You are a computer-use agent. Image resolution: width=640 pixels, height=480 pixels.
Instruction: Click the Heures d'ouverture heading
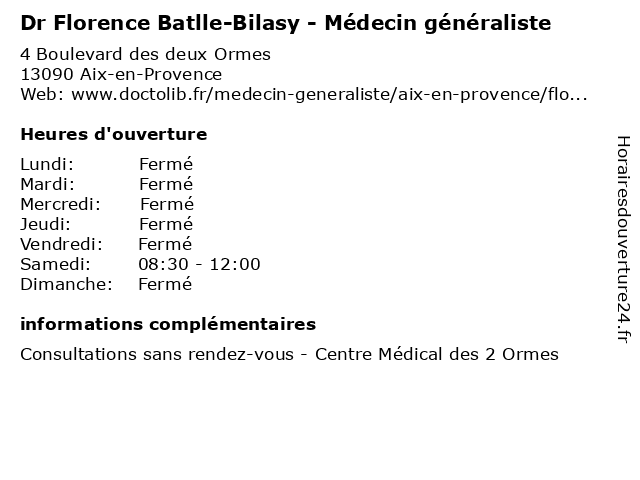coord(114,134)
